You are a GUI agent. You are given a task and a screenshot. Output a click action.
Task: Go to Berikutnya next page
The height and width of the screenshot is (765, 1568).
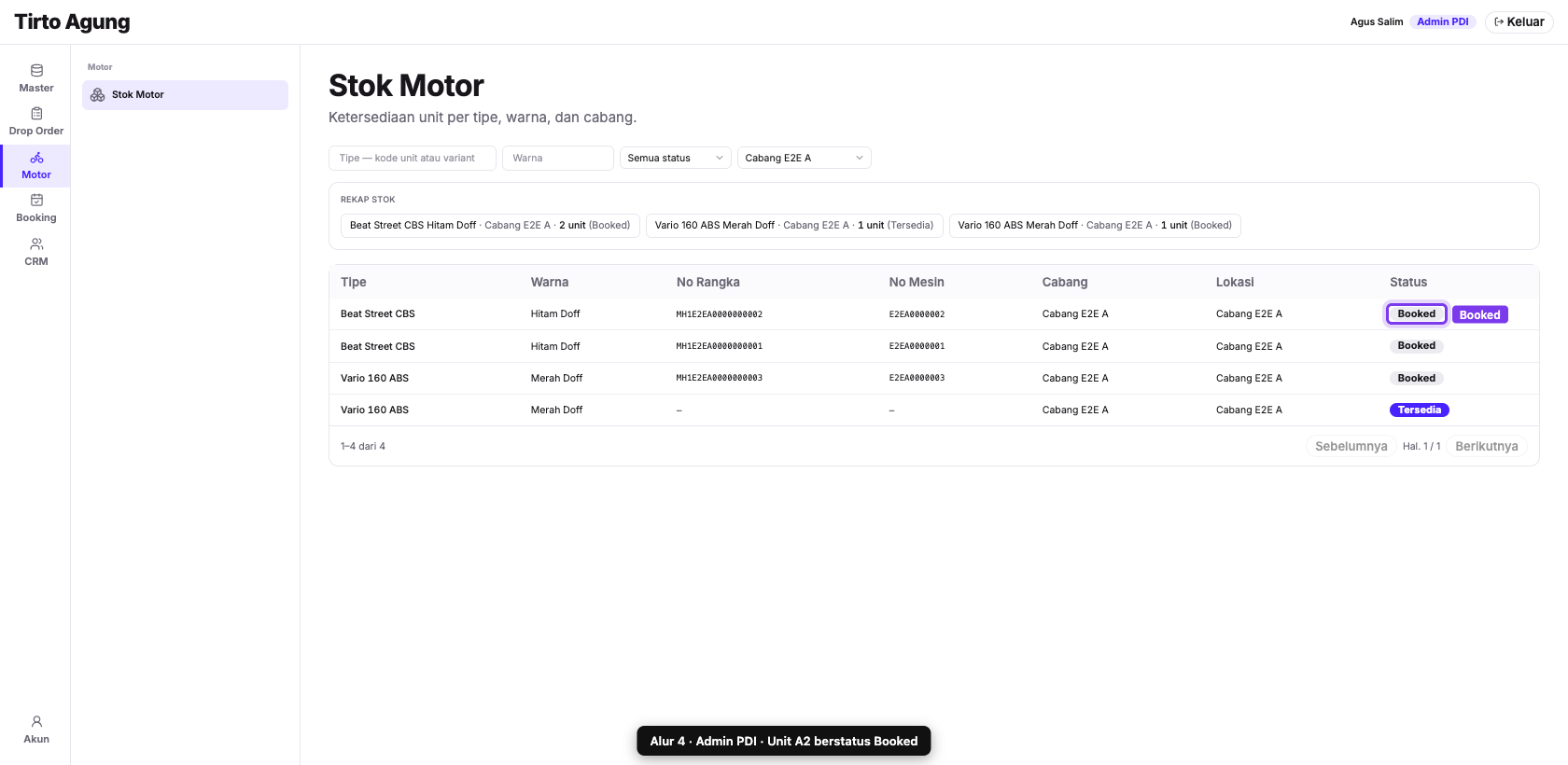pyautogui.click(x=1487, y=446)
